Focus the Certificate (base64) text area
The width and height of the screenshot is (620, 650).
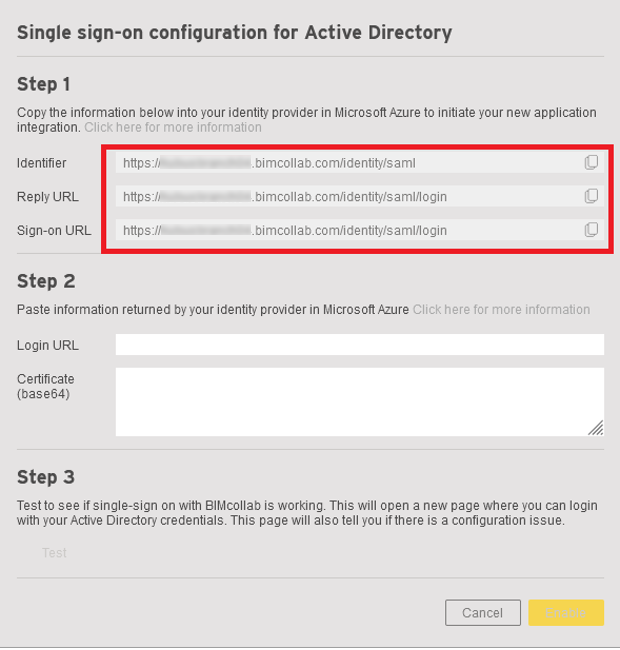[359, 402]
